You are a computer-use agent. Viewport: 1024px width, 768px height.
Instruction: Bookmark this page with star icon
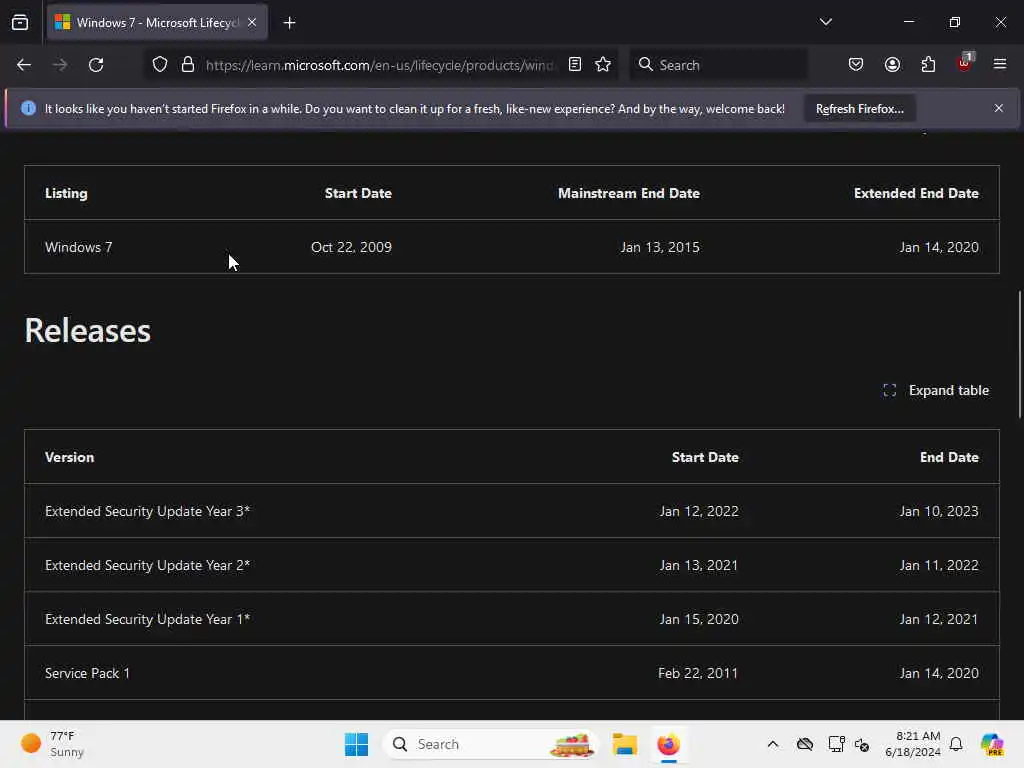coord(603,64)
